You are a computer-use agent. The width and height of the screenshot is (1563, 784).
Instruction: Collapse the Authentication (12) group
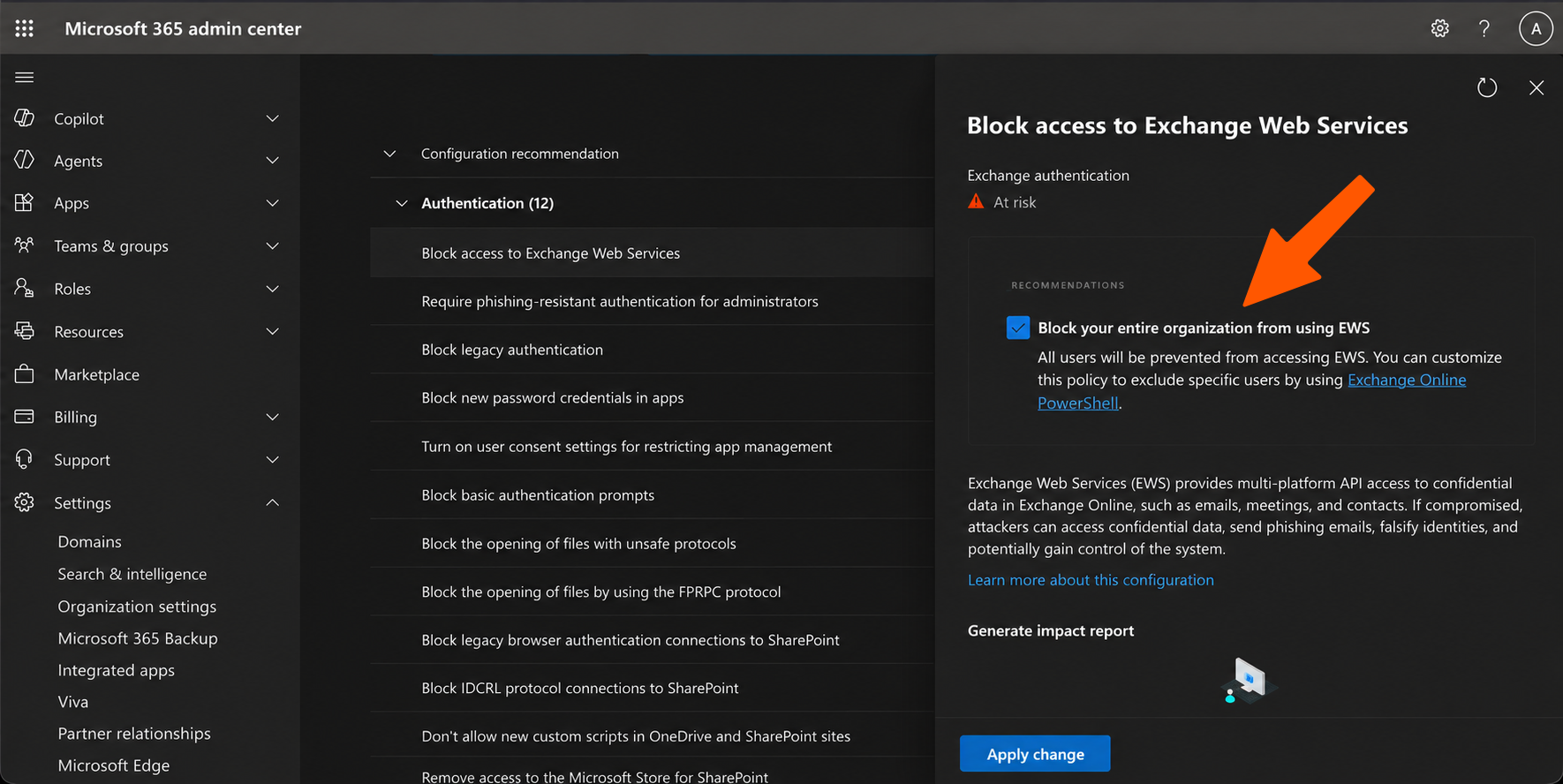coord(402,203)
